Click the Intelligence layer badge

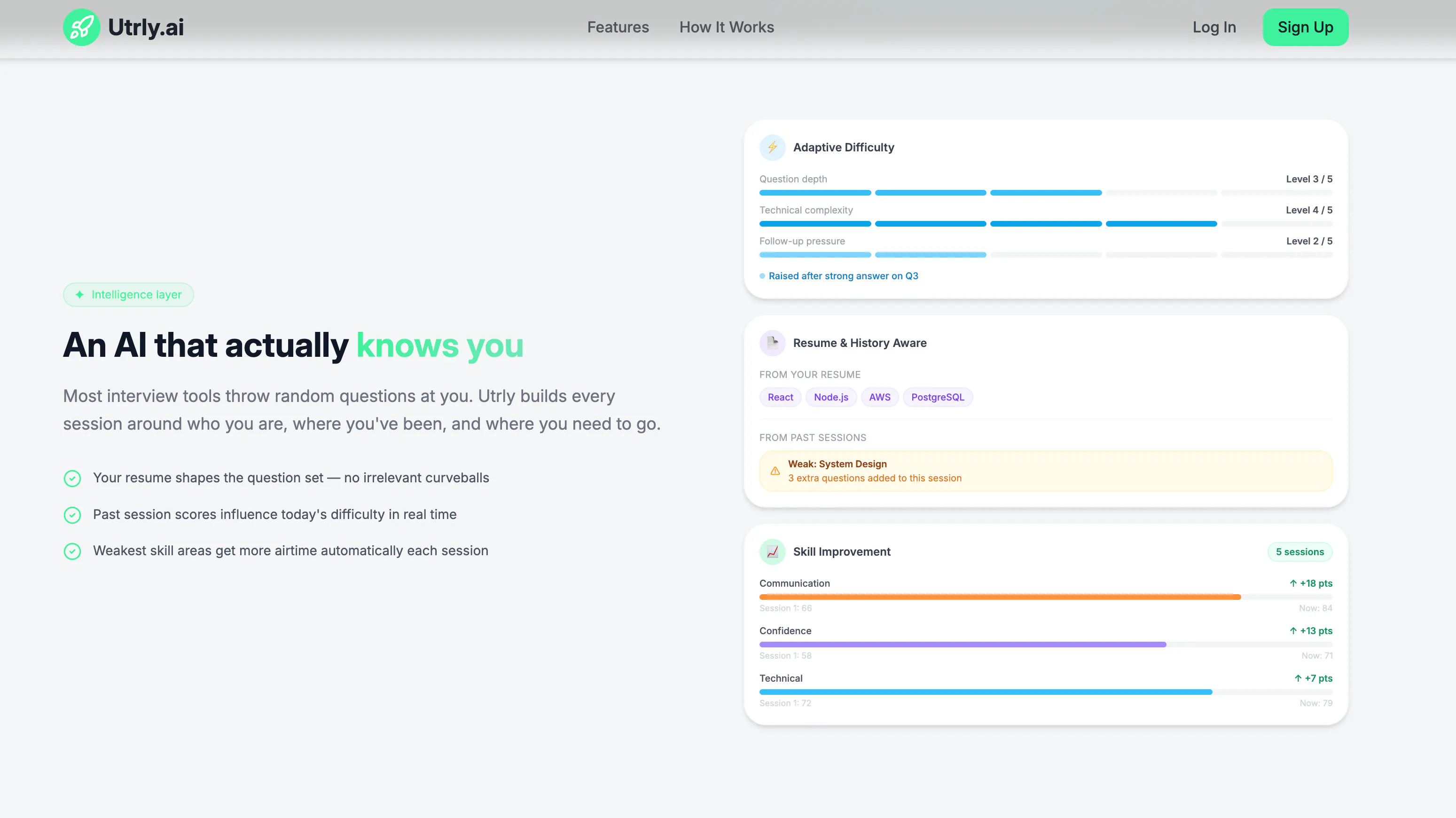[x=128, y=294]
